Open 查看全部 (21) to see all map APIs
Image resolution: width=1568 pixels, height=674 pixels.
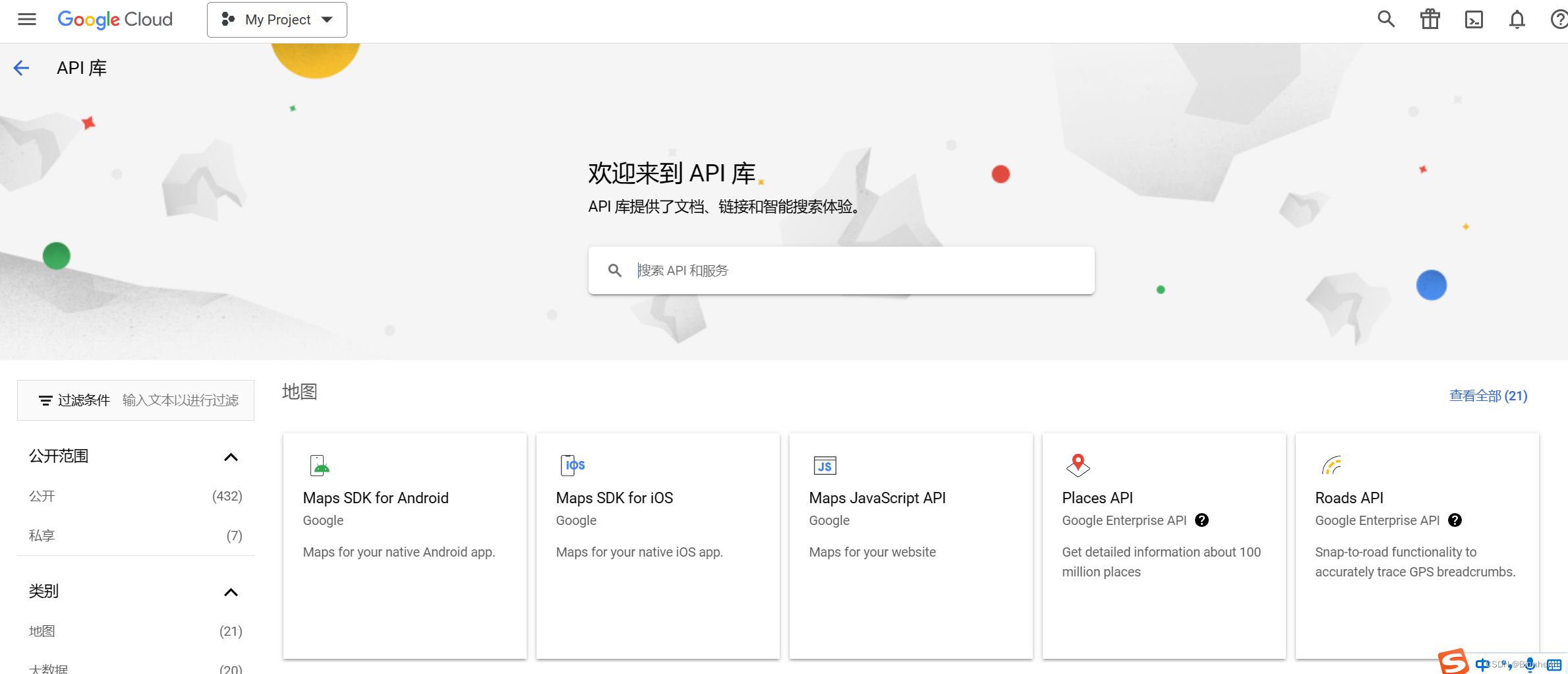pyautogui.click(x=1488, y=395)
